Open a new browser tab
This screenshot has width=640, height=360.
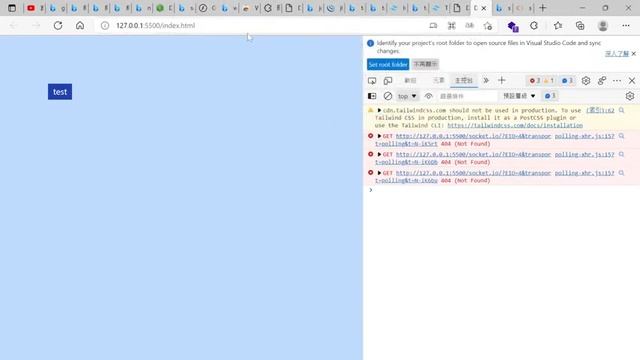pos(542,8)
